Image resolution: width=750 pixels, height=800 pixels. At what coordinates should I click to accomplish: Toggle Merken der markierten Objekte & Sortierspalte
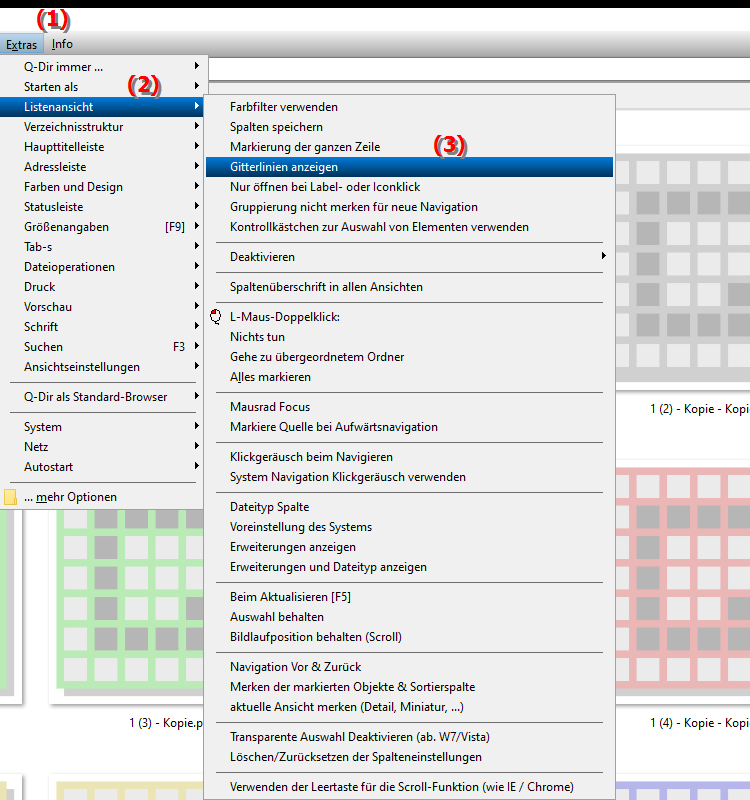(409, 687)
